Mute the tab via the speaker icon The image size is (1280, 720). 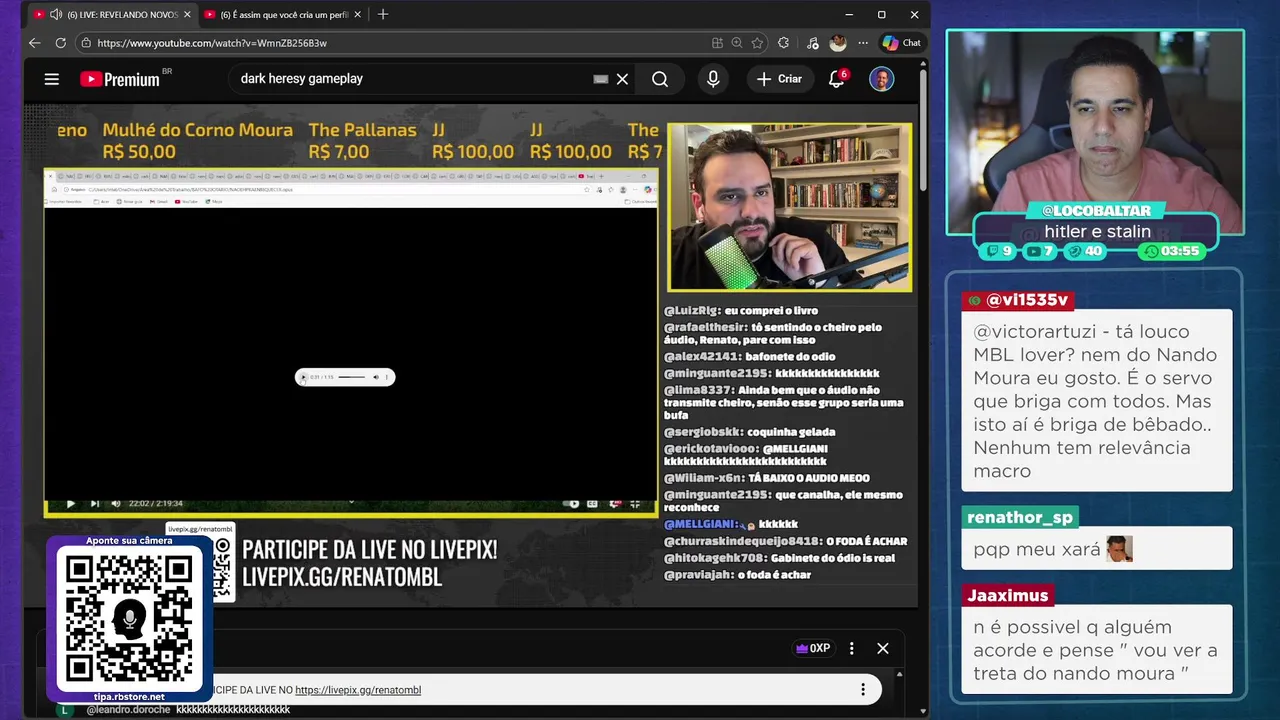(x=56, y=15)
